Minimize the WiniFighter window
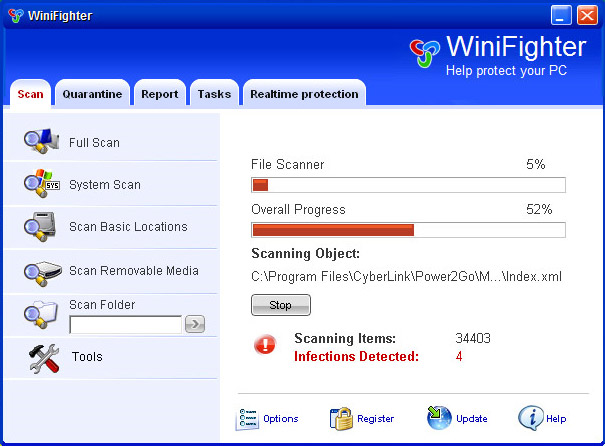Viewport: 605px width, 446px height. 561,15
